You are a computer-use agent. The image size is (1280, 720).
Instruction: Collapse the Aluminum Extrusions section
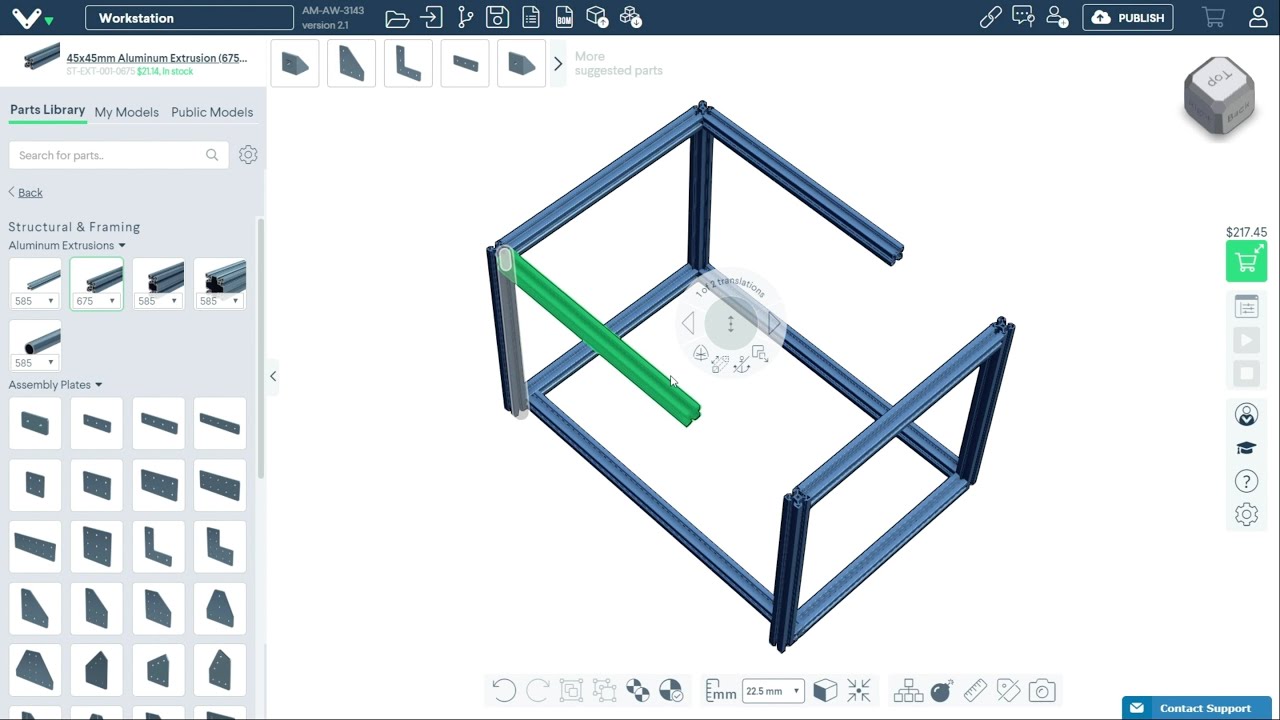coord(67,245)
